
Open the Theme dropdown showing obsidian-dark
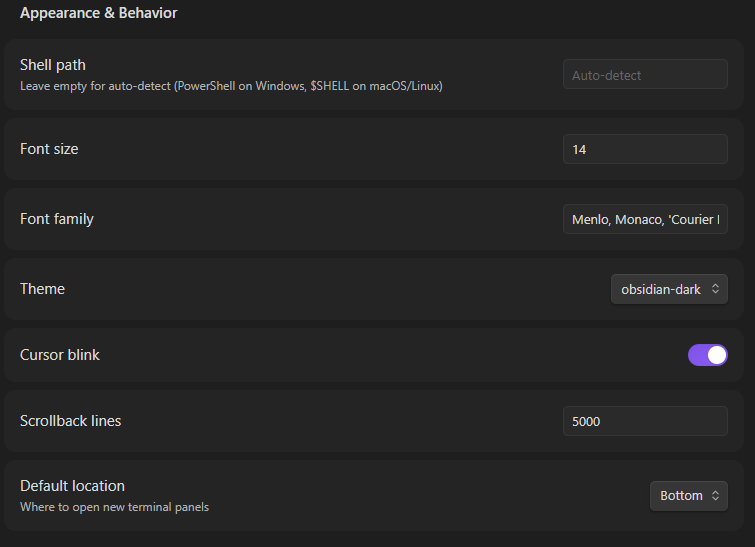pyautogui.click(x=668, y=289)
